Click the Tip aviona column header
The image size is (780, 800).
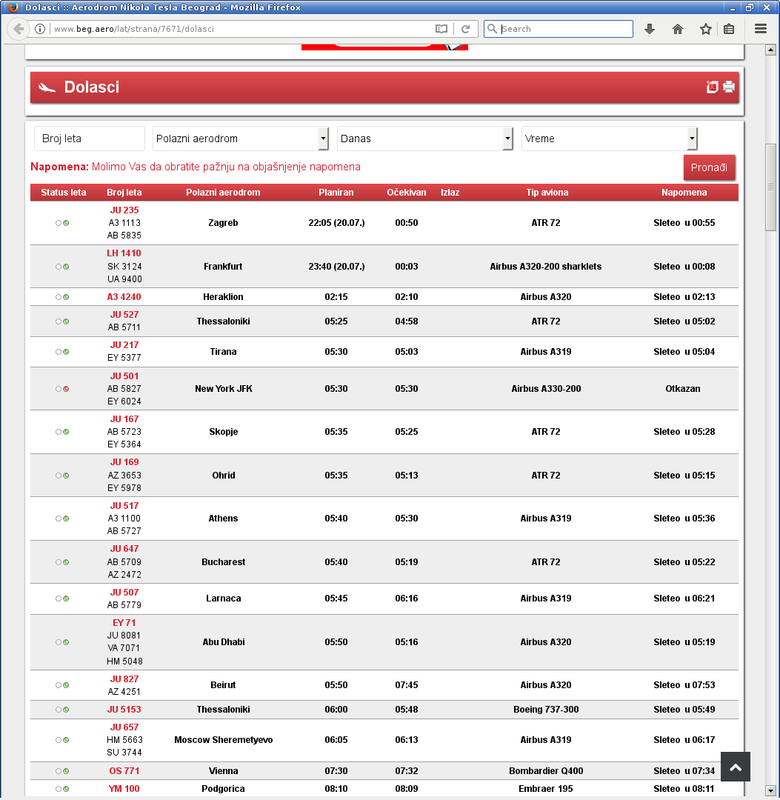tap(547, 193)
